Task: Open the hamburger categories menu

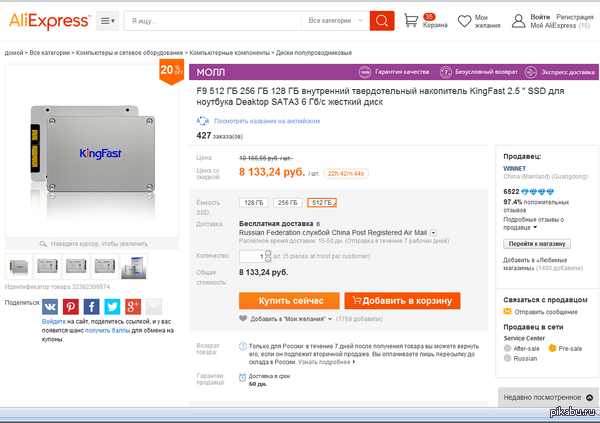Action: click(107, 21)
